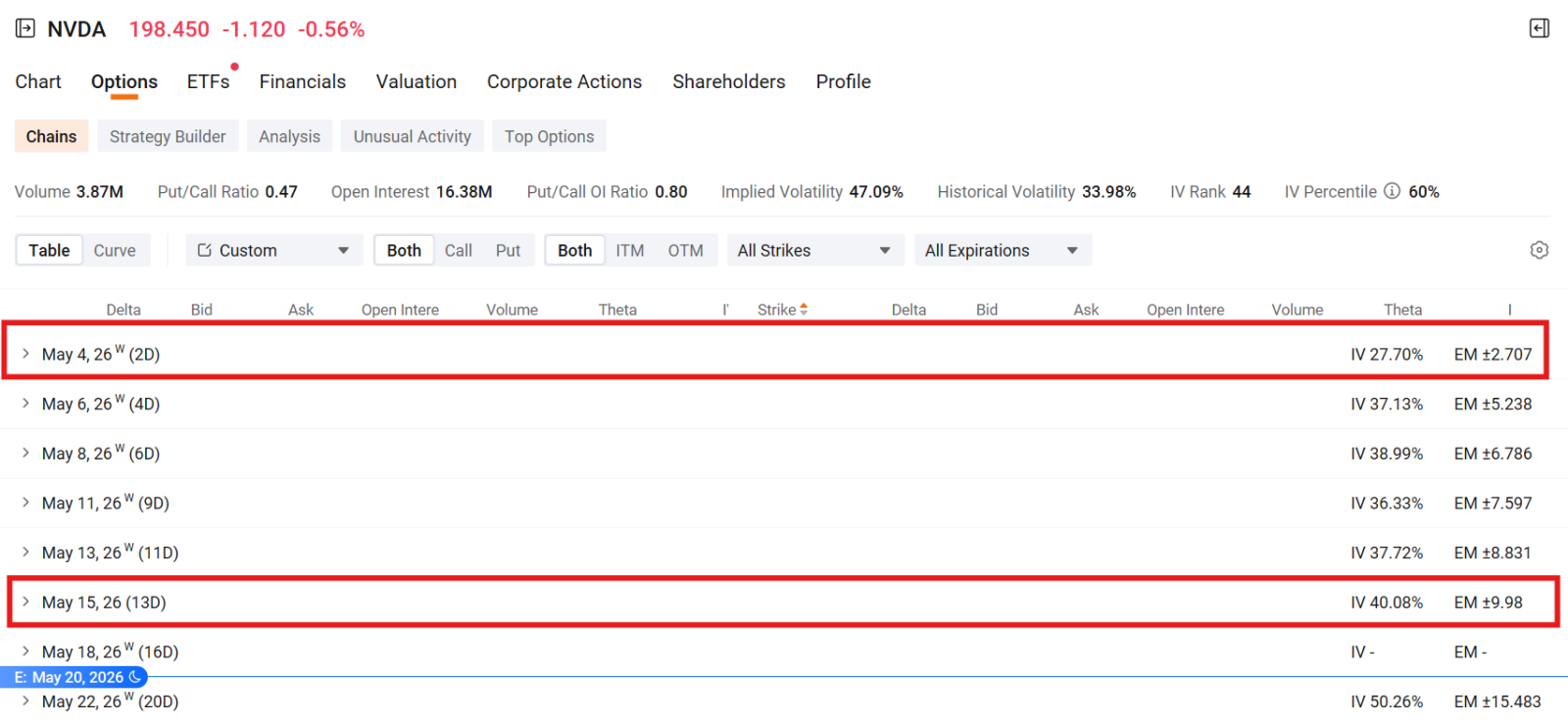The image size is (1568, 723).
Task: Click the Custom layout edit icon
Action: click(205, 250)
